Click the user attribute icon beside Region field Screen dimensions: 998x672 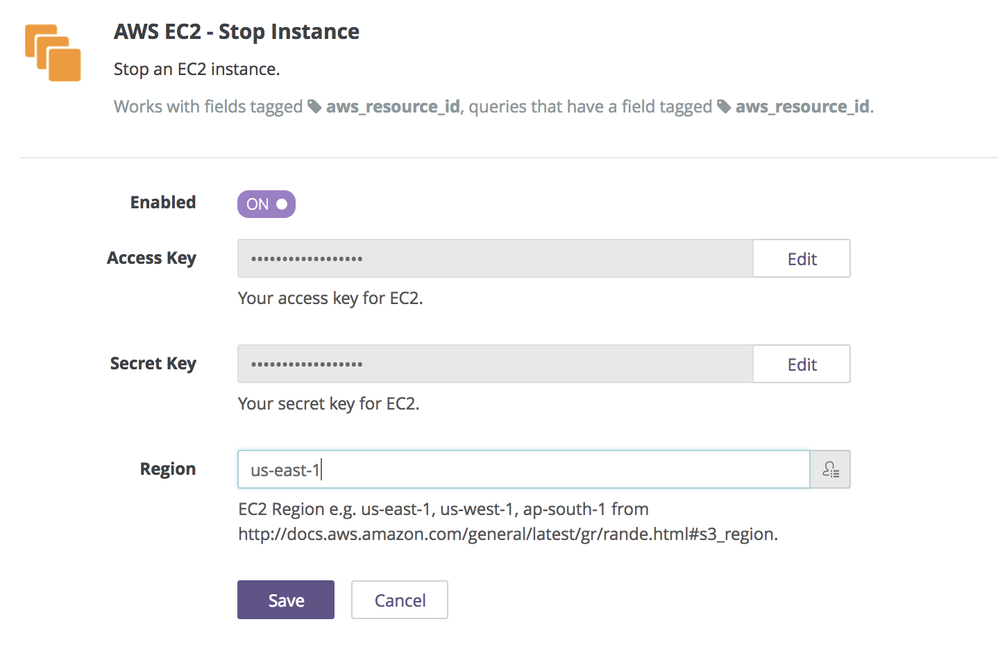tap(830, 470)
